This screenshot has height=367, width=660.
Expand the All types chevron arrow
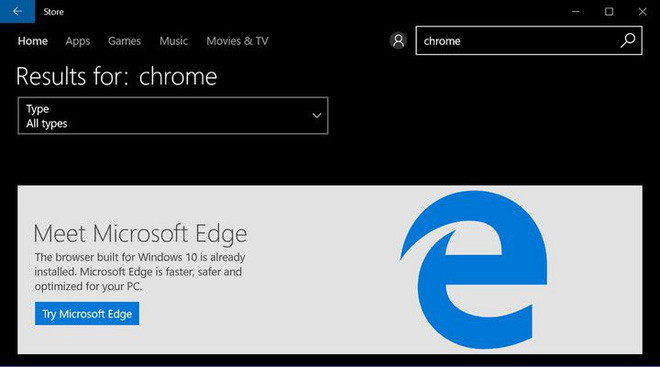[x=317, y=115]
